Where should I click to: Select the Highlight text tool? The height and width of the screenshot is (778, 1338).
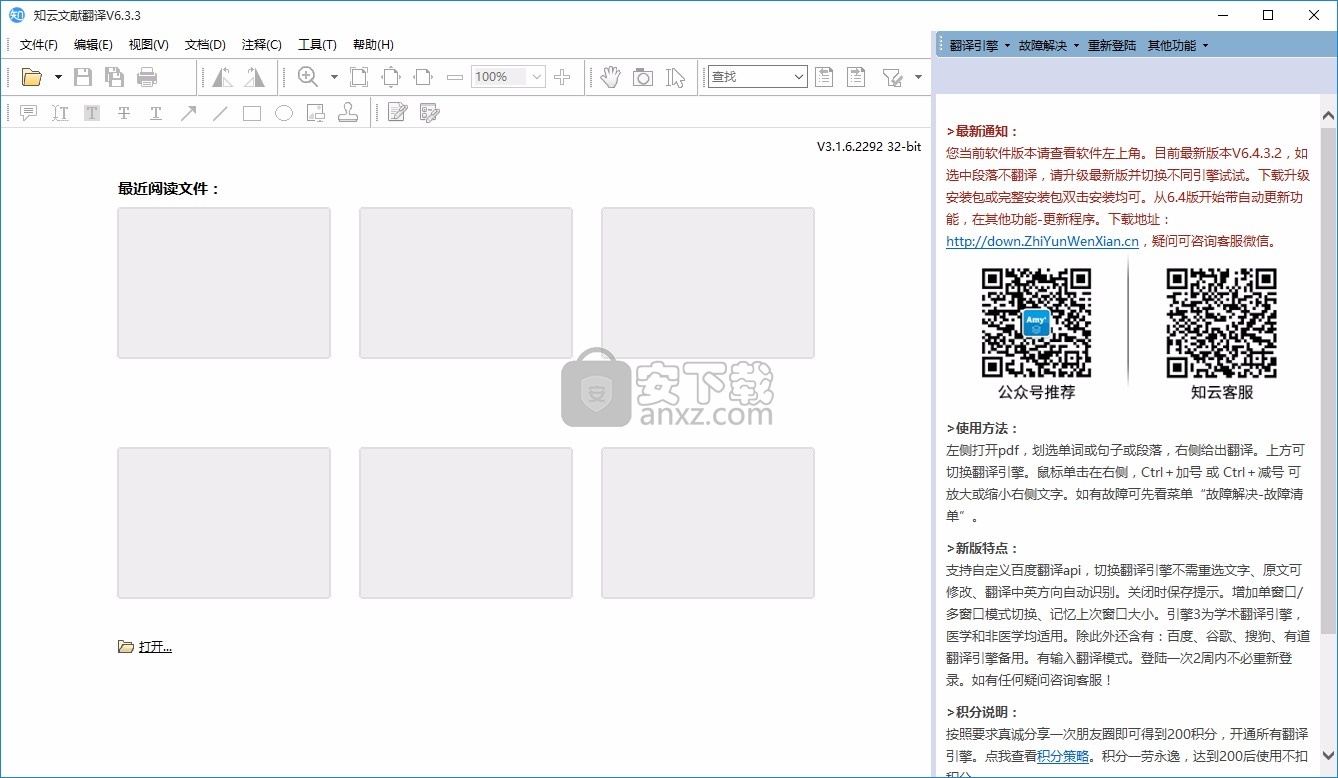click(x=92, y=113)
